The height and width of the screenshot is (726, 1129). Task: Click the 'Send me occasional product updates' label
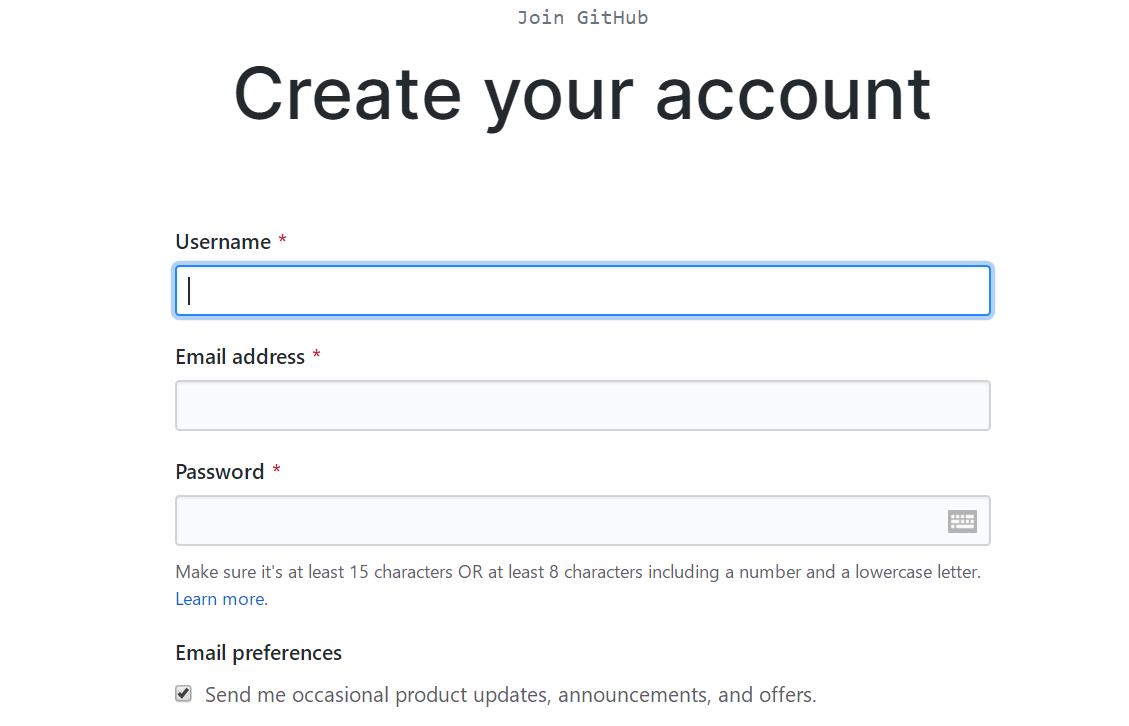[x=510, y=695]
